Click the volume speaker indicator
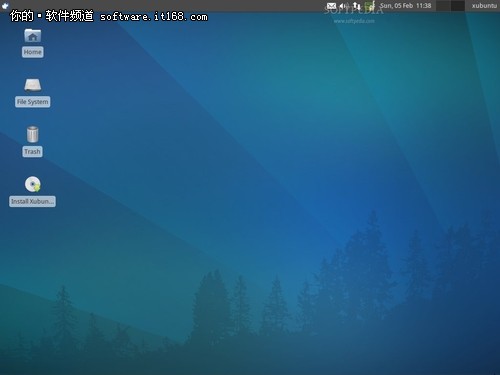The height and width of the screenshot is (375, 500). tap(344, 6)
